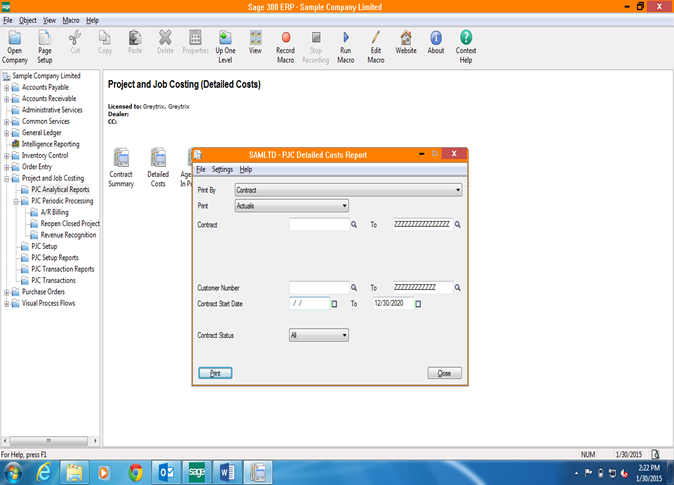Screen dimensions: 674x485
Task: Click the Print button
Action: (x=215, y=373)
